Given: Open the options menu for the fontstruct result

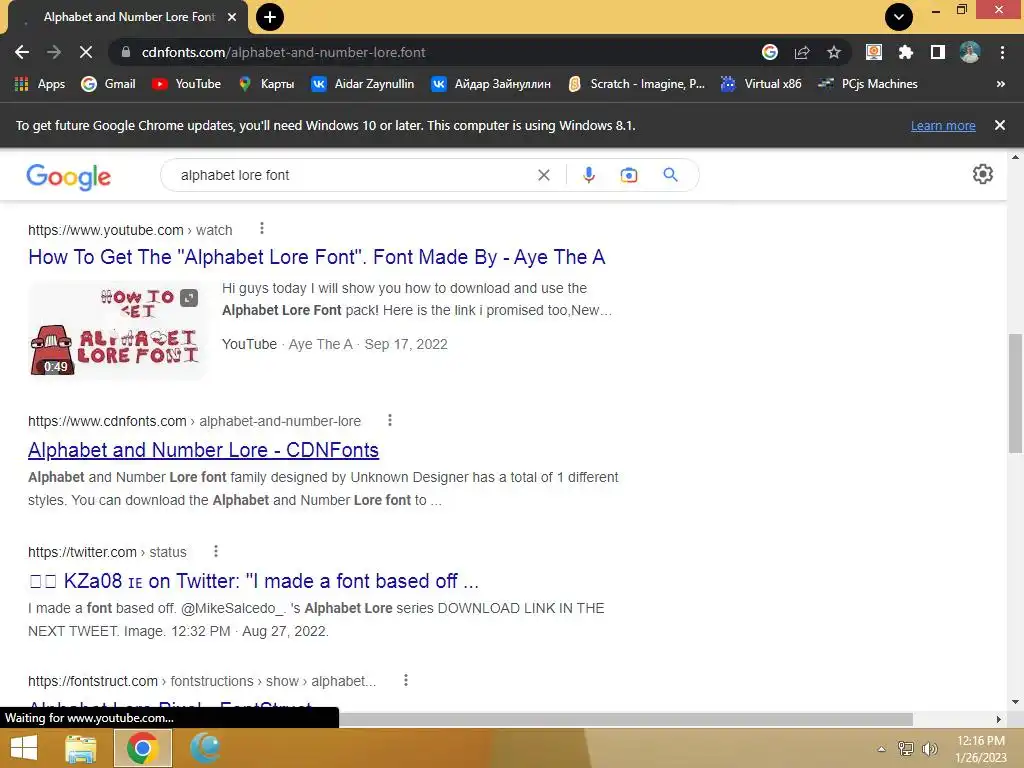Looking at the screenshot, I should coord(406,680).
